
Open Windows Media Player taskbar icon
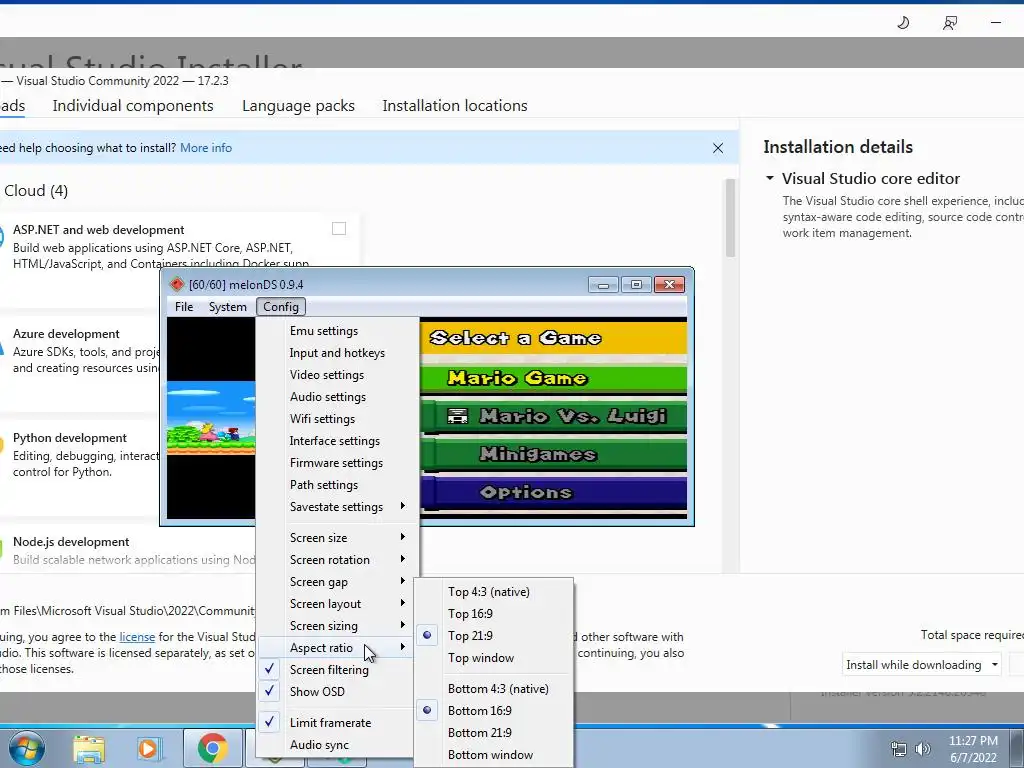148,748
